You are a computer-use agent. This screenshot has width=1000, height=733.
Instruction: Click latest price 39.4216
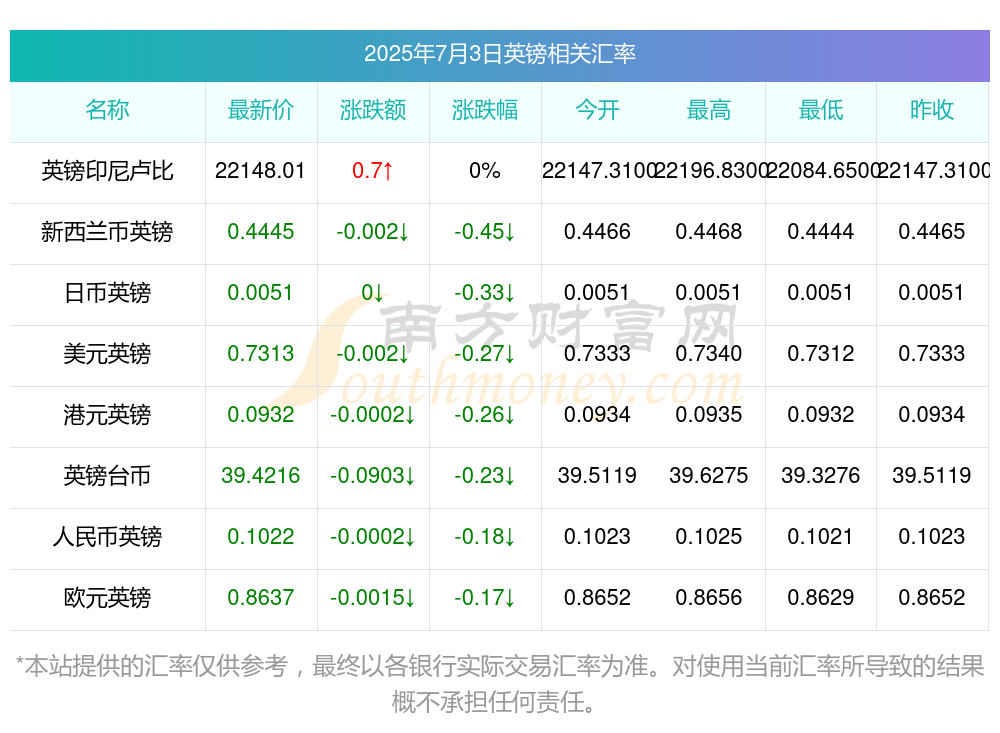260,475
